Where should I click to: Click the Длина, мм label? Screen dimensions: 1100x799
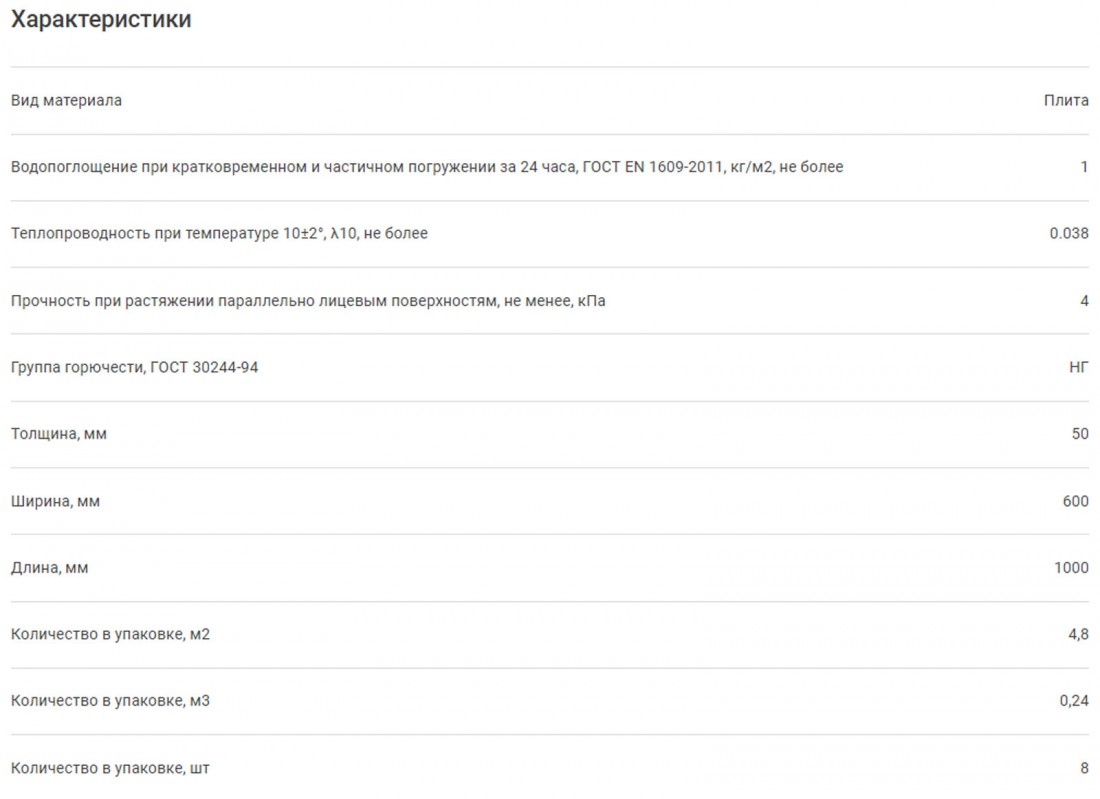(49, 568)
